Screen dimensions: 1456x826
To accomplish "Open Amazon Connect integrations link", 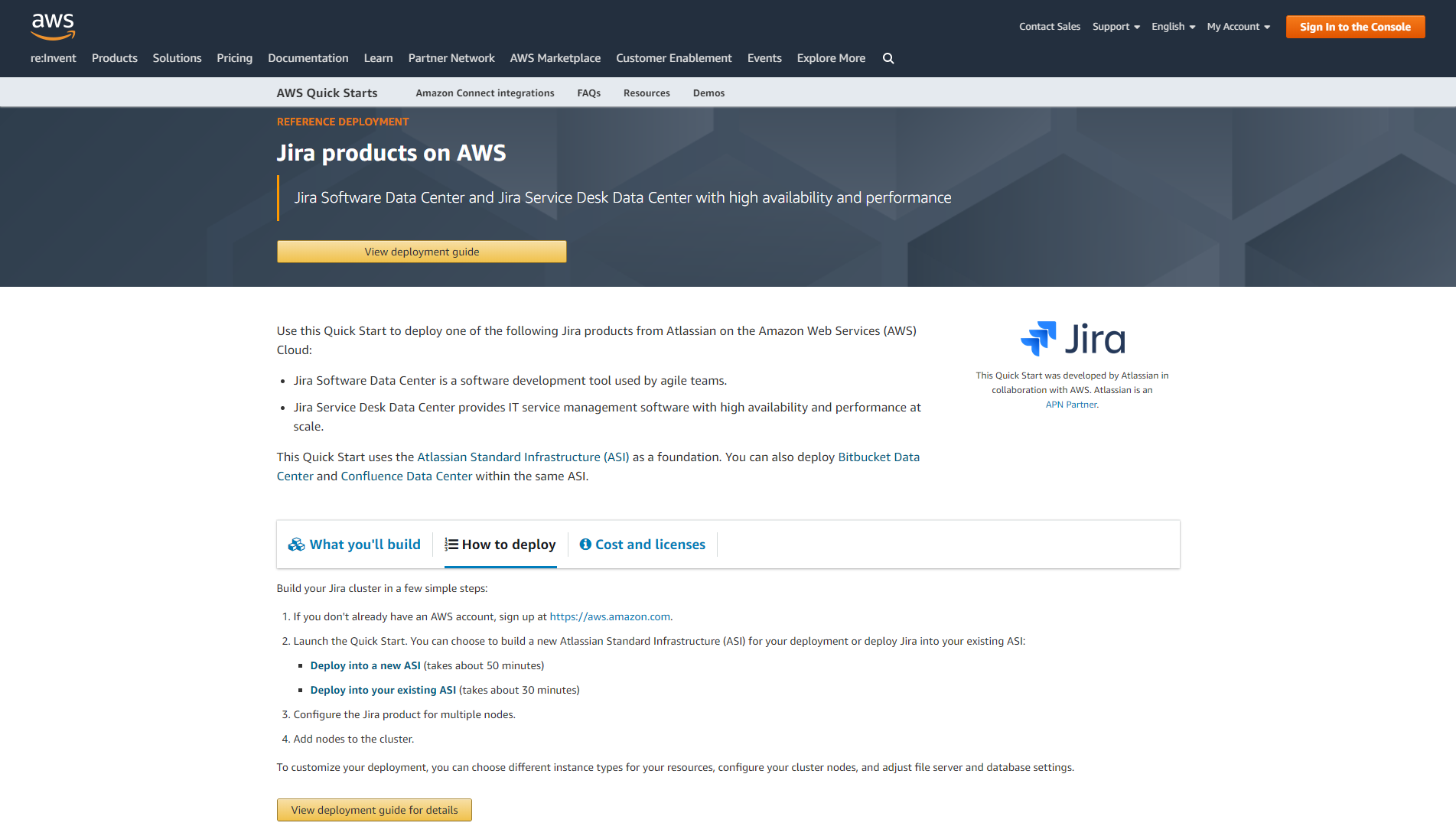I will pos(485,93).
